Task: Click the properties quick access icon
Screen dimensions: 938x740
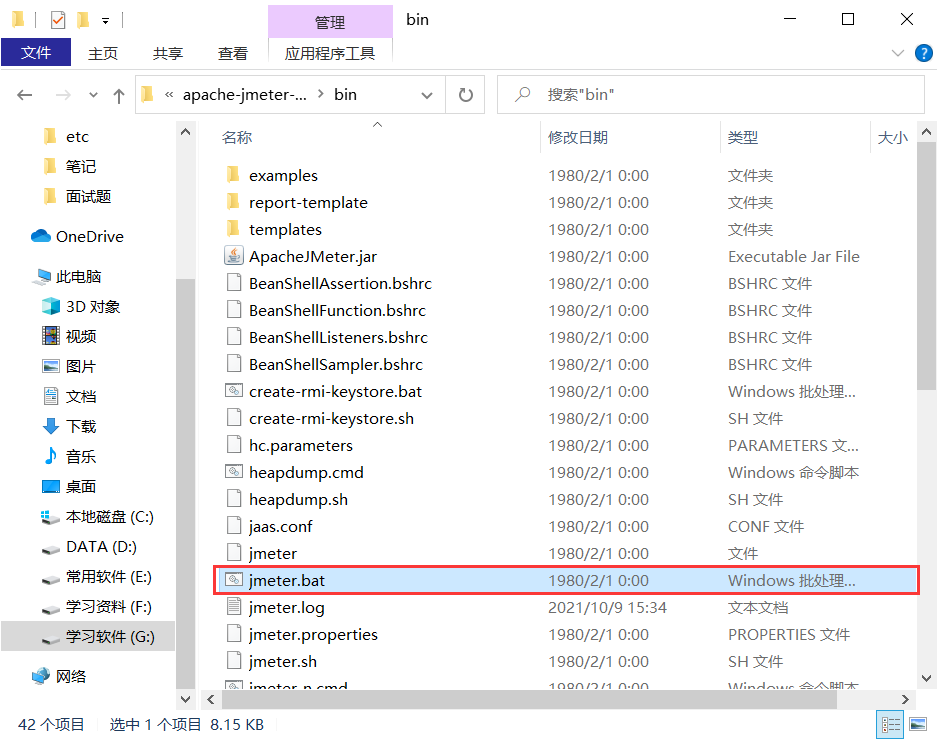Action: (57, 20)
